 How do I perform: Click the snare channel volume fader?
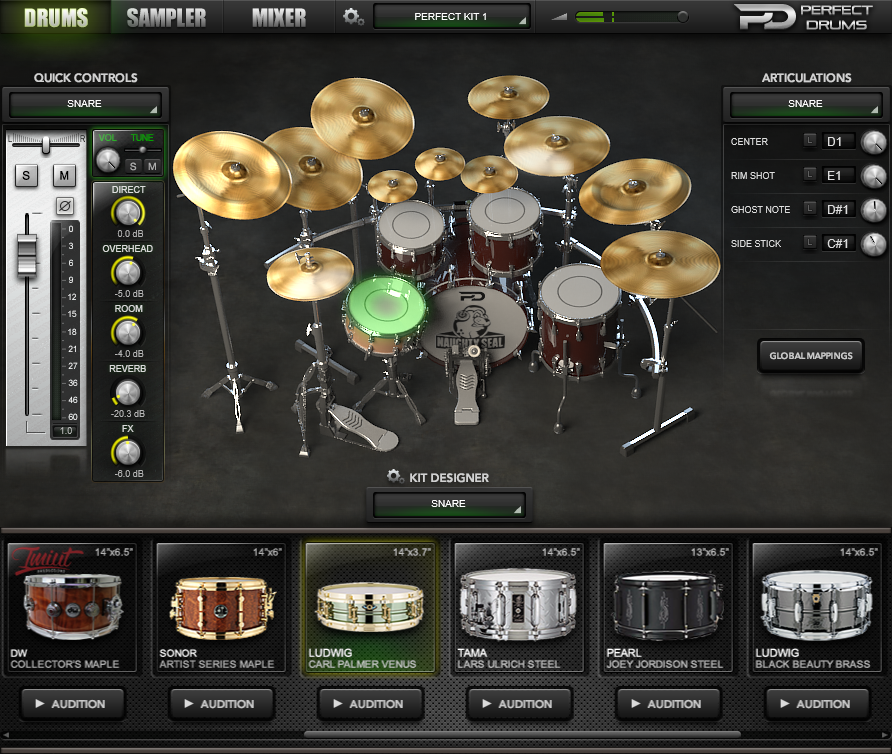click(x=26, y=256)
